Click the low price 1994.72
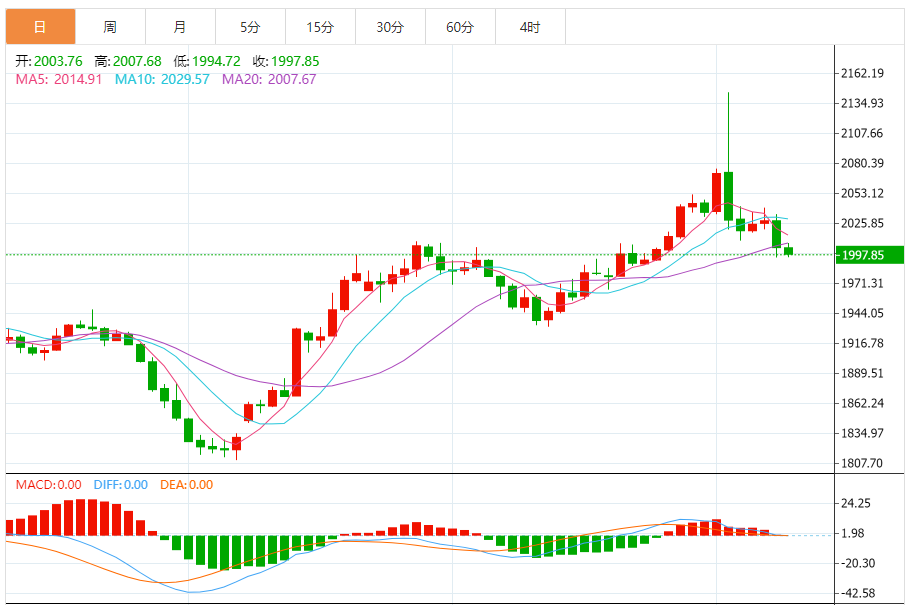Screen dimensions: 911x605 216,61
